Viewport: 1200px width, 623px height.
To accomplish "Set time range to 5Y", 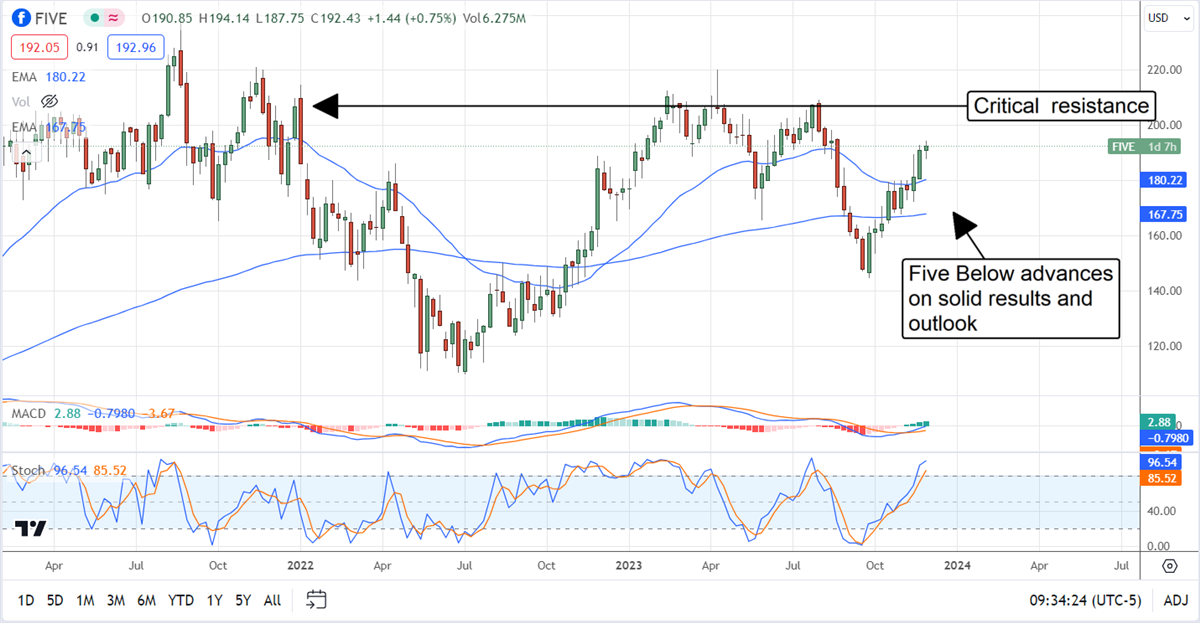I will click(x=243, y=600).
